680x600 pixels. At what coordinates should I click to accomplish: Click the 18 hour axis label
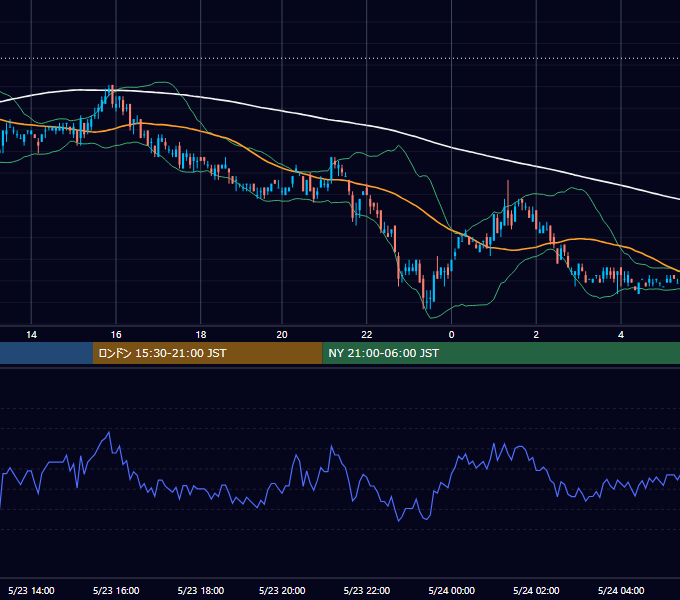point(201,335)
